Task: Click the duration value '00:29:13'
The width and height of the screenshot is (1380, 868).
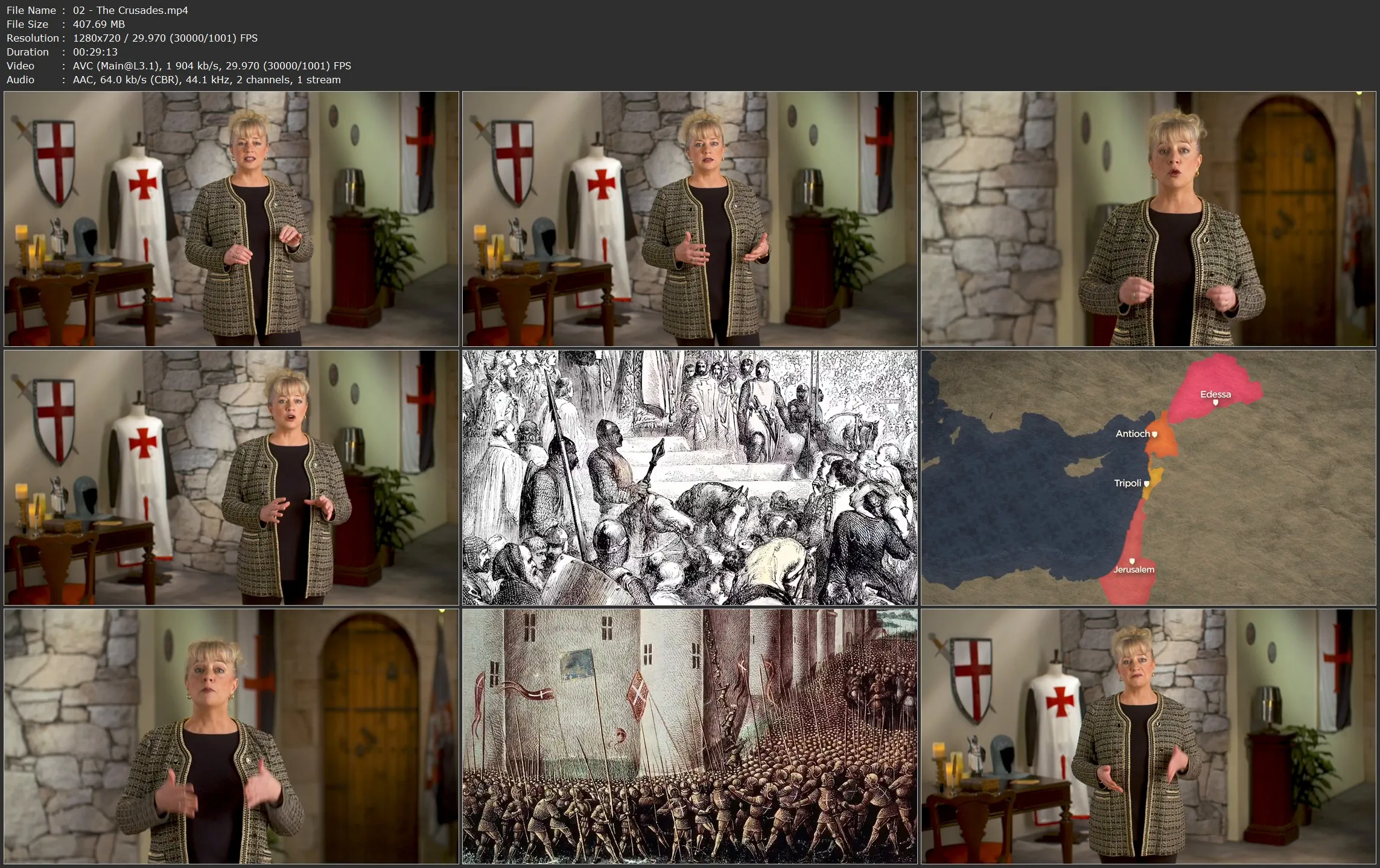Action: tap(95, 52)
